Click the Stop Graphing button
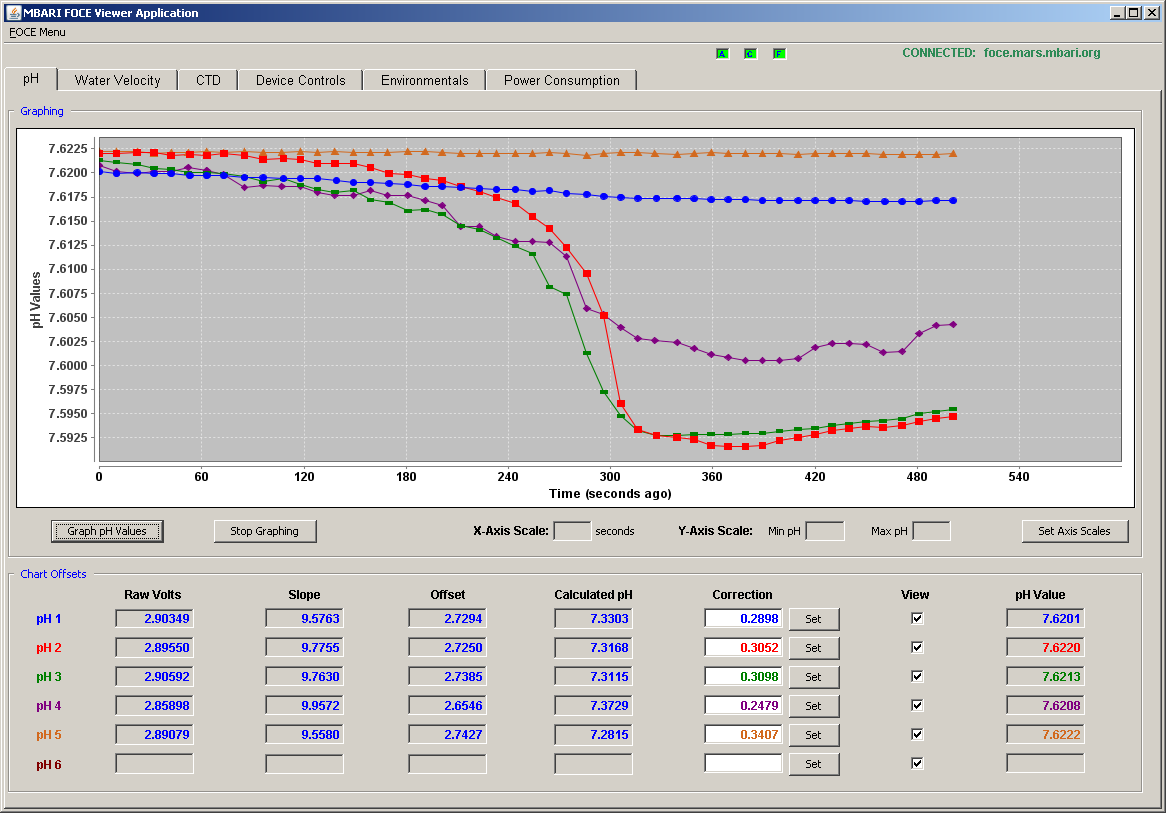 click(265, 531)
